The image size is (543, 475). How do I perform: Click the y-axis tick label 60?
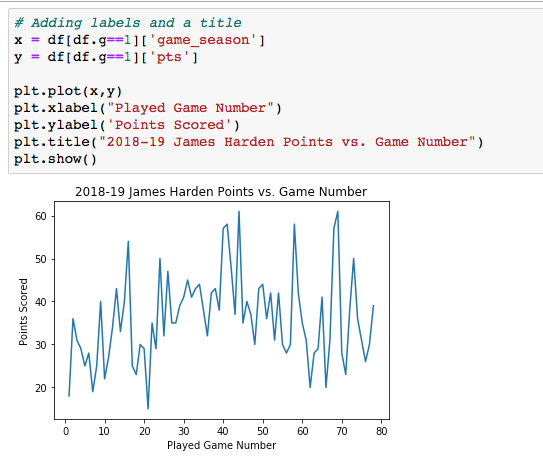coord(41,216)
